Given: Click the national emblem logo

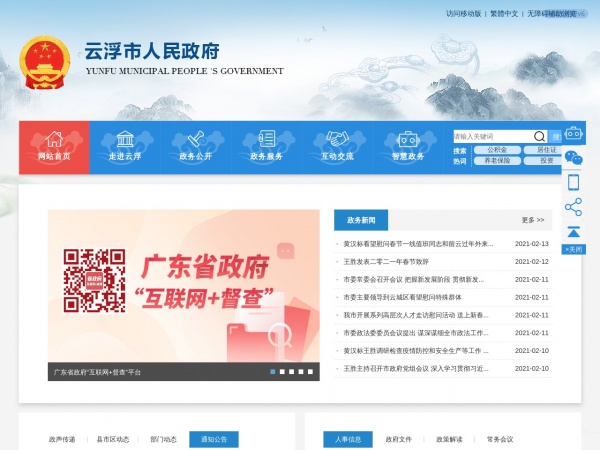Looking at the screenshot, I should pyautogui.click(x=45, y=62).
